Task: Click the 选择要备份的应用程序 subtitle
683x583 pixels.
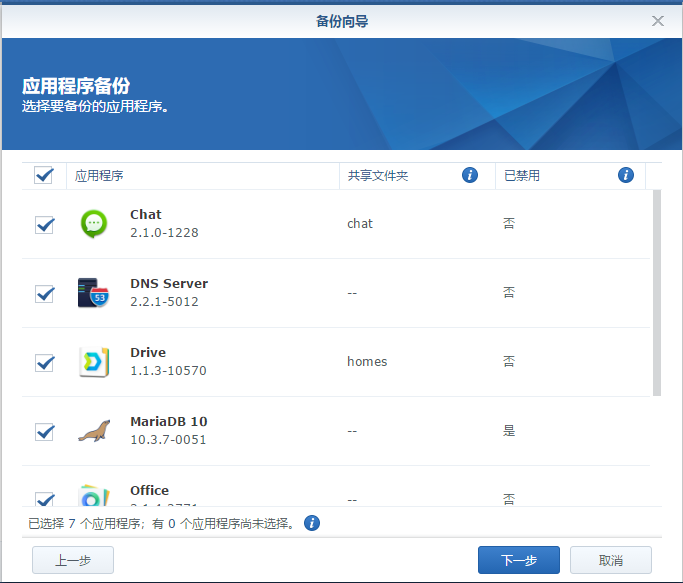Action: [95, 106]
